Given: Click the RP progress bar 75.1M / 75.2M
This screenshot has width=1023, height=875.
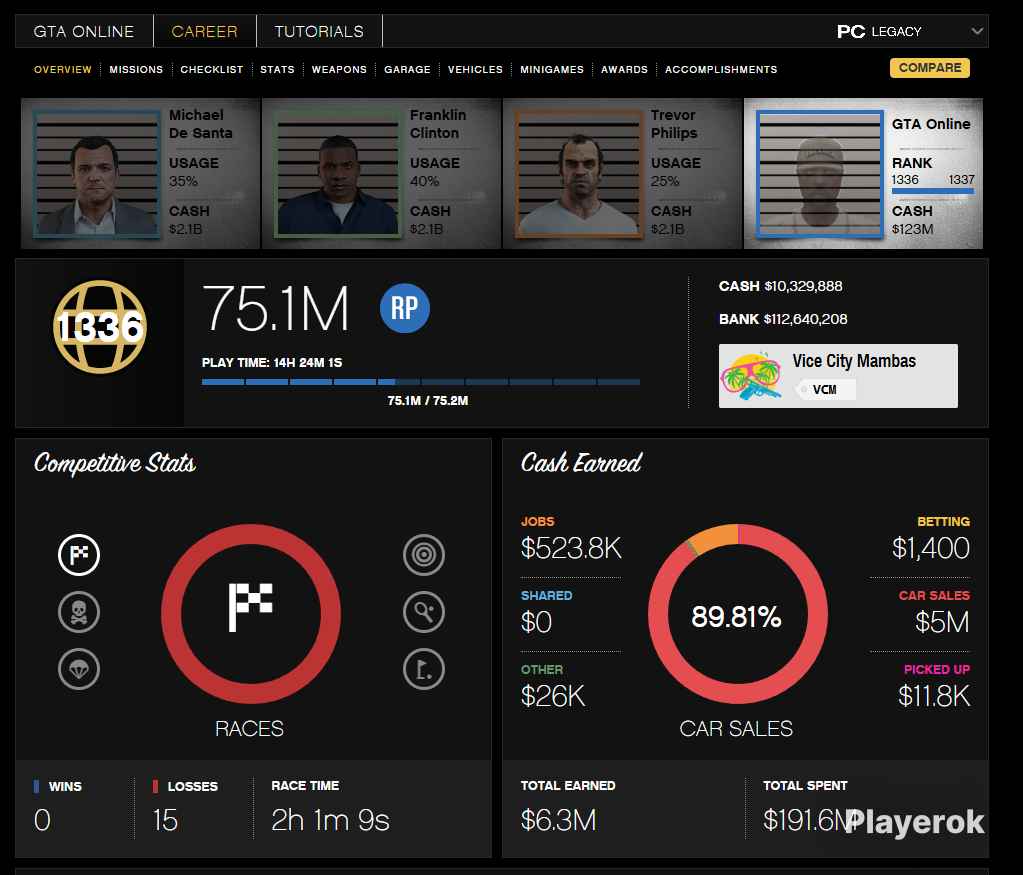Looking at the screenshot, I should click(421, 382).
